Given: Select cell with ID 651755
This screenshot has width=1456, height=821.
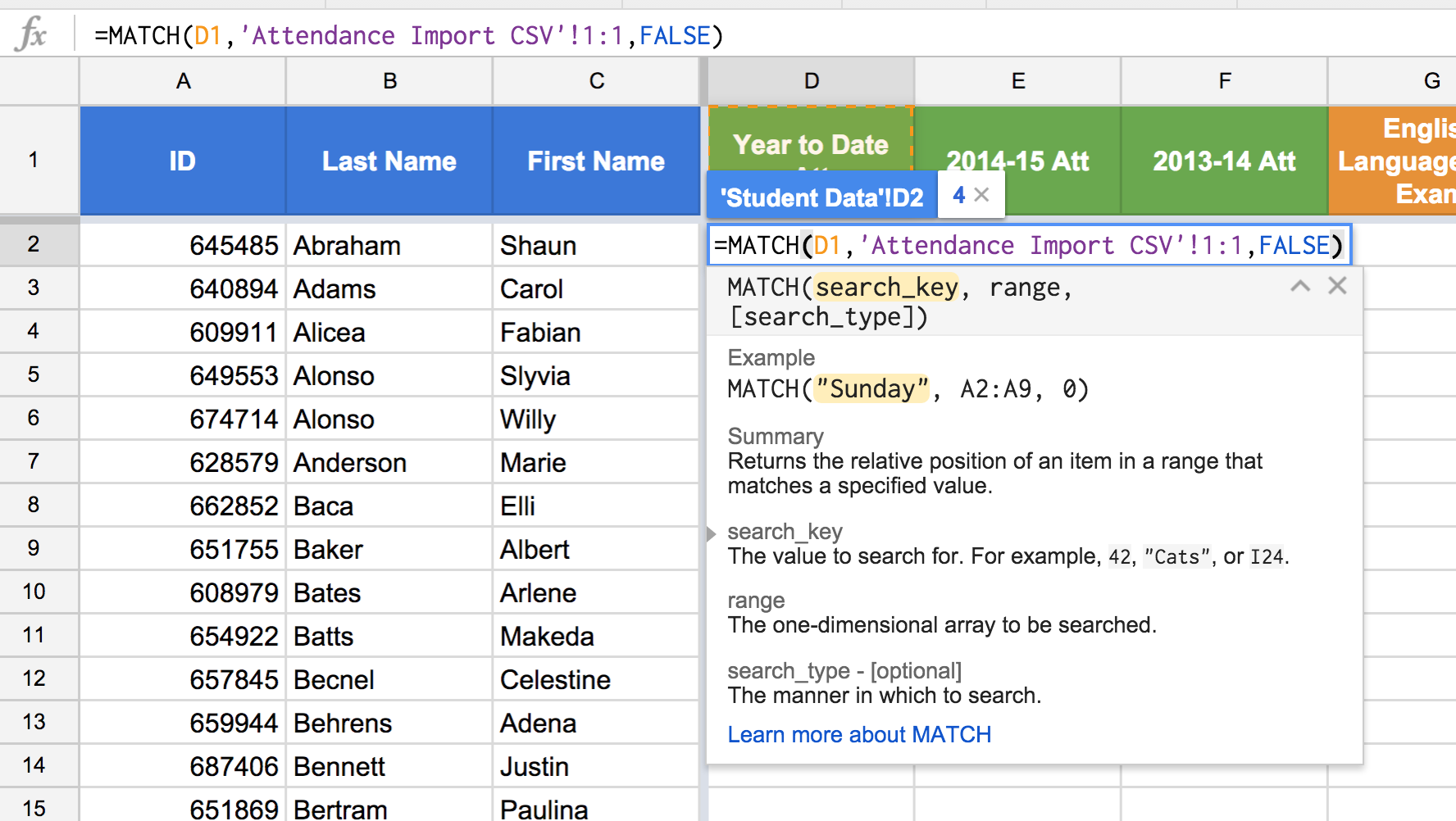Looking at the screenshot, I should [x=183, y=549].
